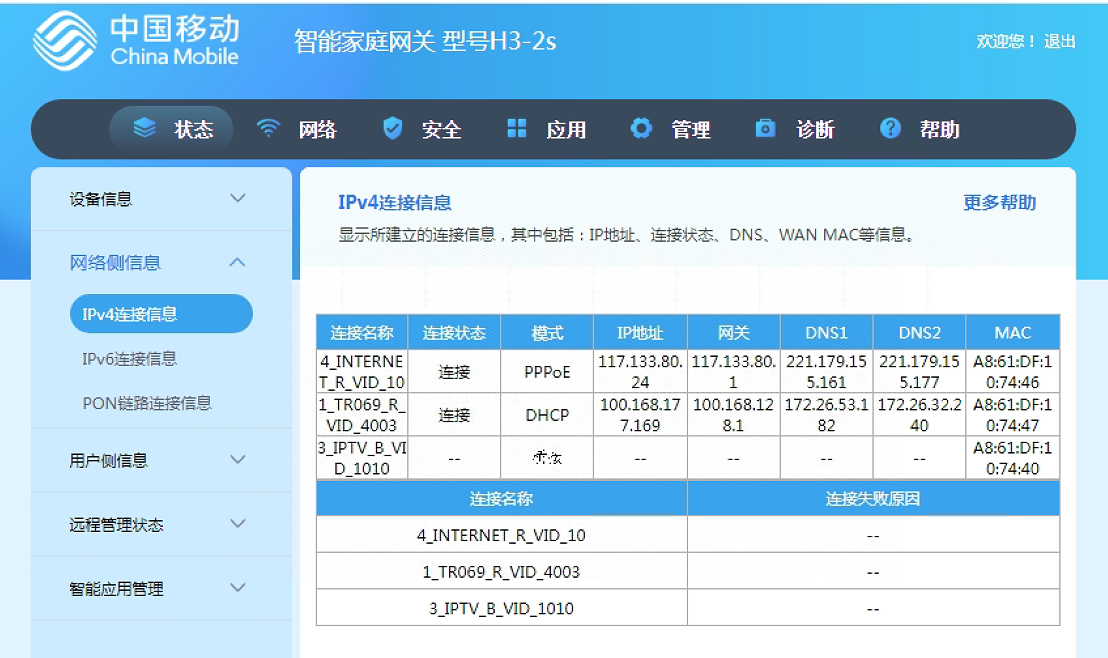Open the 诊断 (Diagnosis) camera icon
This screenshot has width=1108, height=658.
click(766, 128)
